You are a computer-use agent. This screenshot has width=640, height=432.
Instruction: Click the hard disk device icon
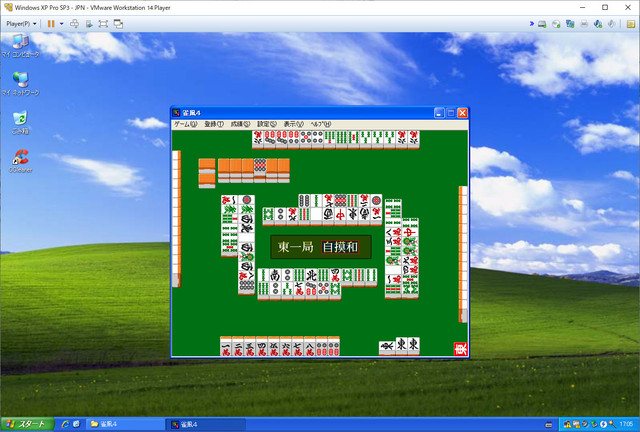tap(542, 24)
